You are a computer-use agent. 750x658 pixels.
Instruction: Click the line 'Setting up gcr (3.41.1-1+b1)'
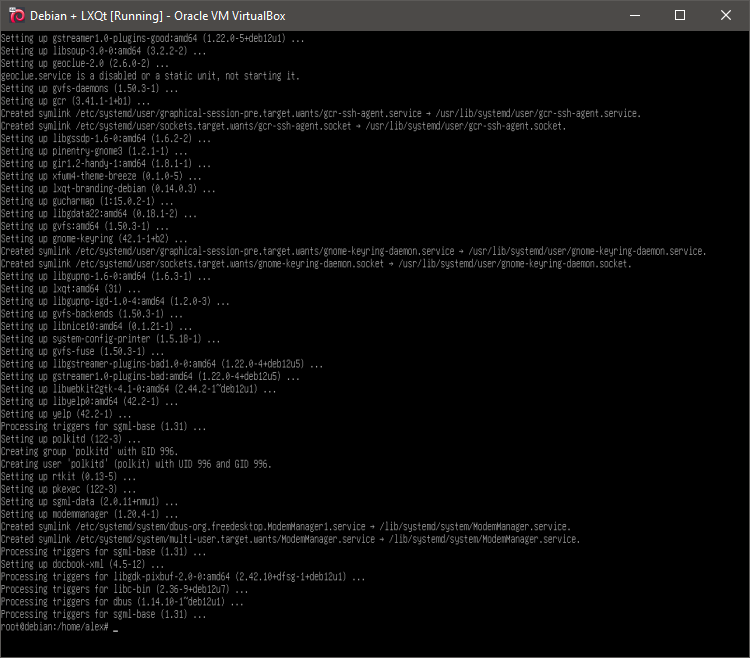[x=76, y=101]
